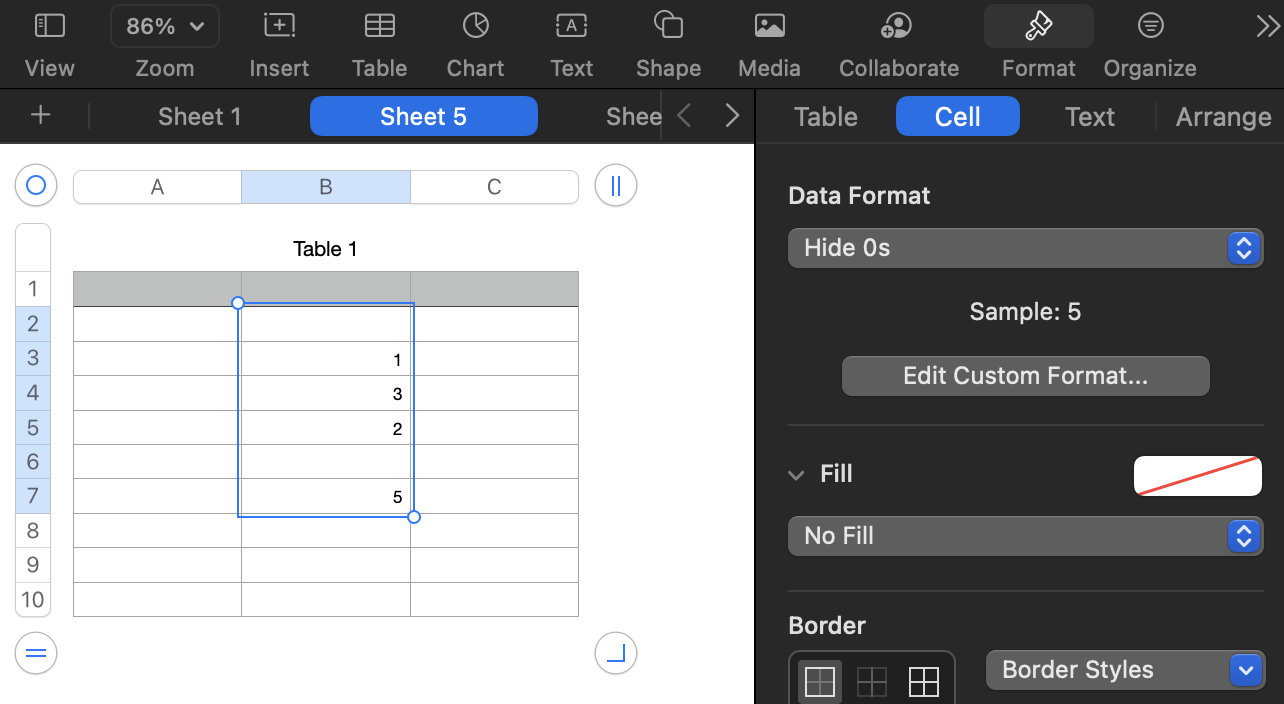This screenshot has height=704, width=1284.
Task: Select the outside borders preset
Action: click(820, 682)
